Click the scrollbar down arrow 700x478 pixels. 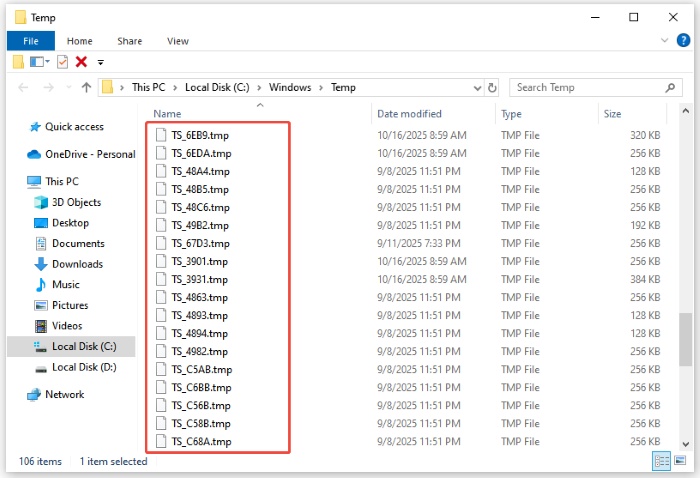pyautogui.click(x=686, y=444)
